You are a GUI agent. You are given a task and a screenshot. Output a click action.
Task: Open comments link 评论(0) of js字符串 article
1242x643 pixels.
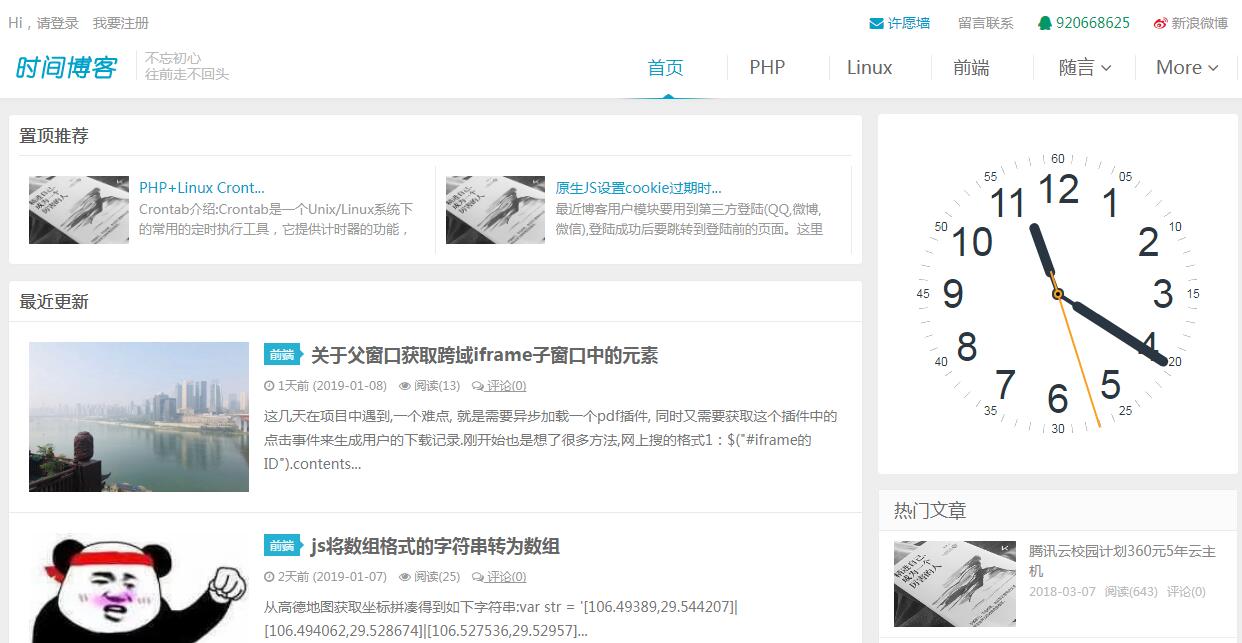(506, 577)
